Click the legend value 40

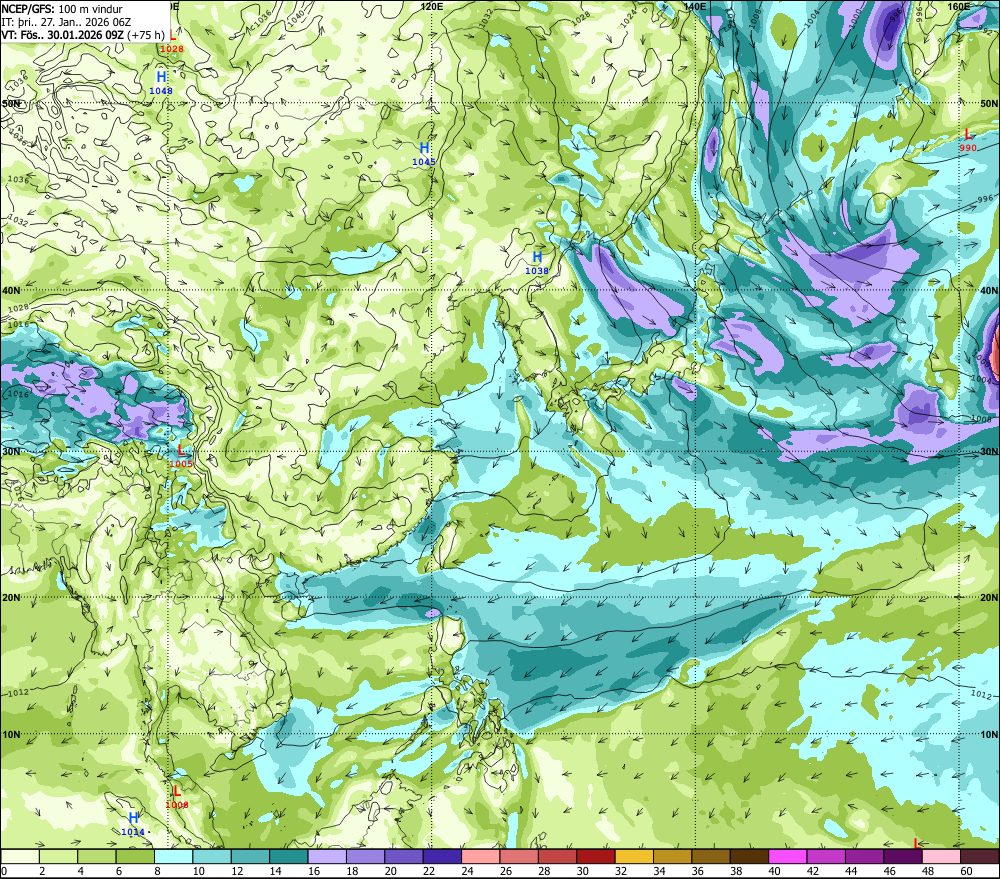pos(774,871)
